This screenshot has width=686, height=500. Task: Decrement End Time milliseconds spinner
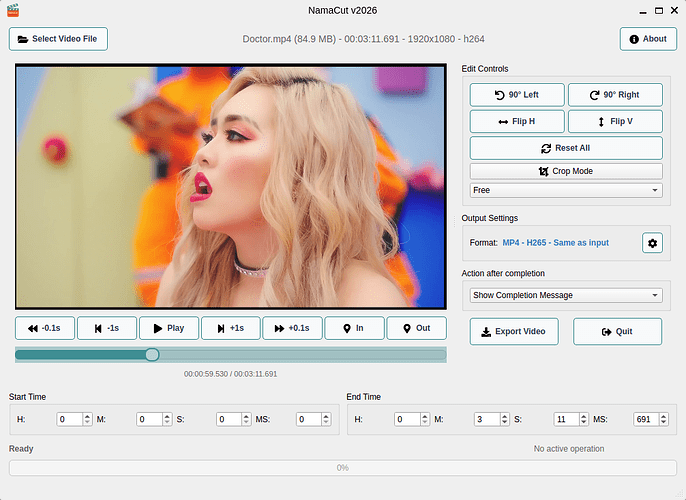coord(664,423)
